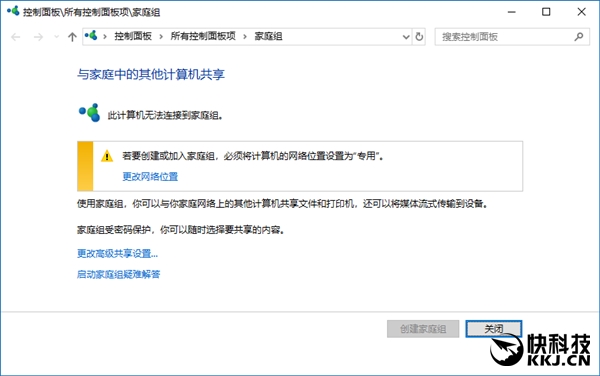Open 所有控制面板项 breadcrumb
Image resolution: width=600 pixels, height=376 pixels.
(203, 36)
